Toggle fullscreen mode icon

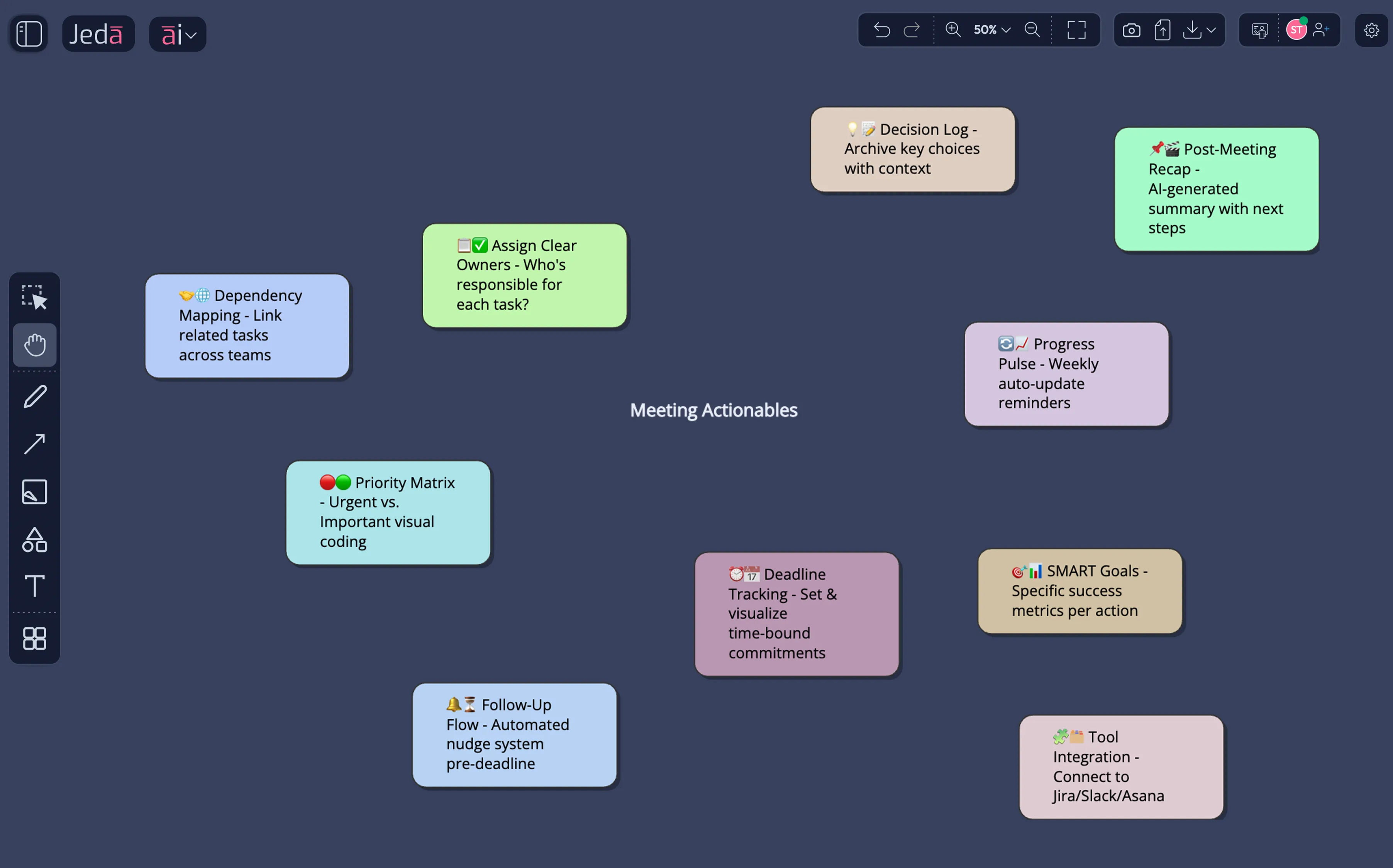(1076, 30)
